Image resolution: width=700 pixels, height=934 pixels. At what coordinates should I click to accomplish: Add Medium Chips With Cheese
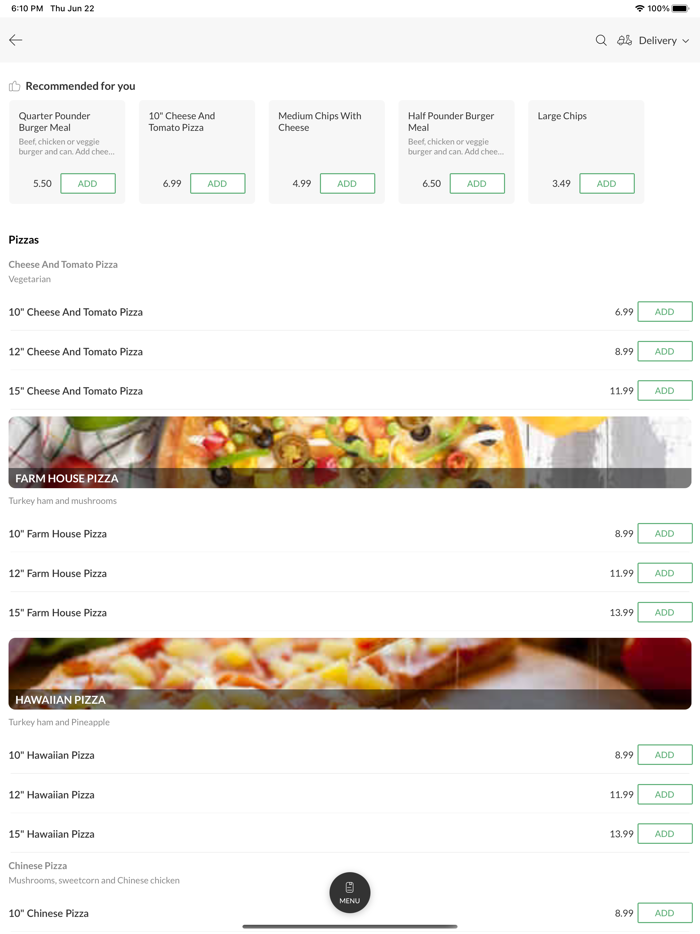pos(347,183)
